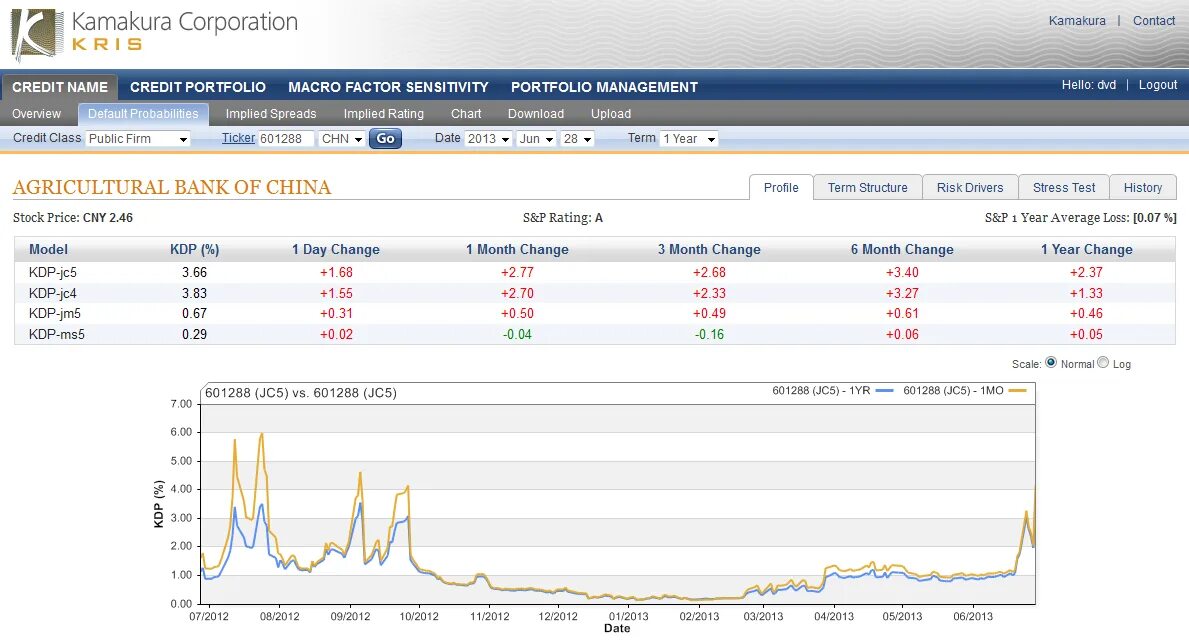Screen dimensions: 1189x641
Task: Click the 01/2013 date axis label
Action: [629, 616]
